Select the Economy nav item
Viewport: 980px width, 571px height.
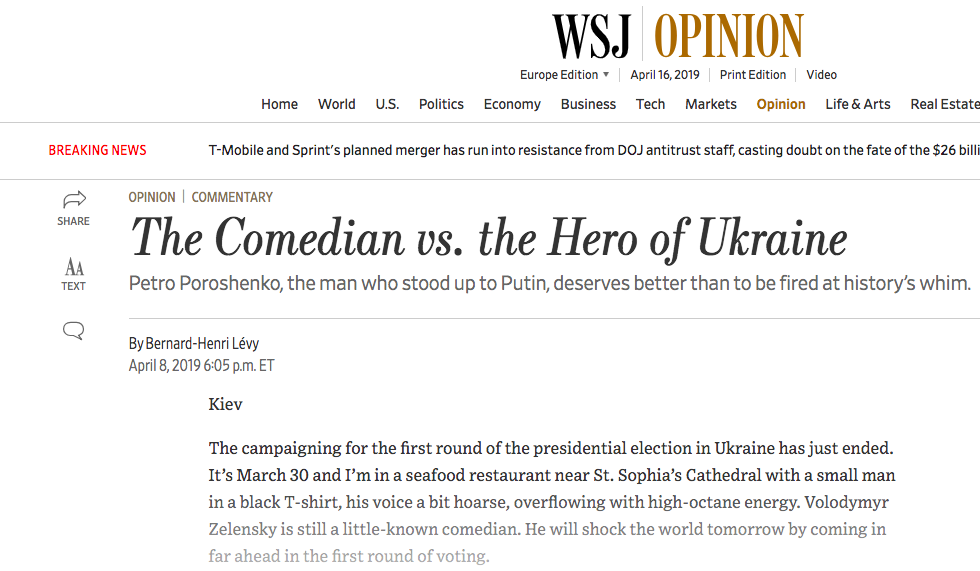512,104
